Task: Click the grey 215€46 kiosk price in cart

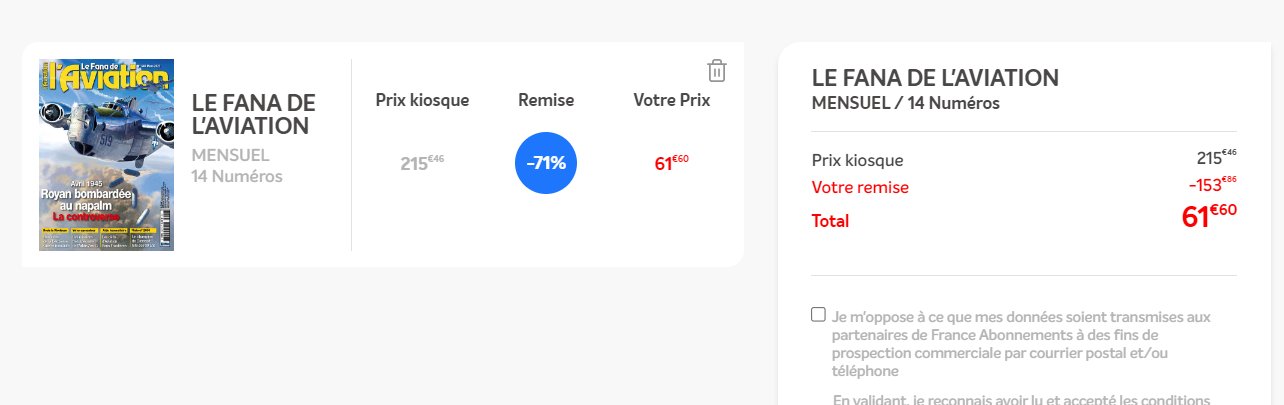Action: click(x=418, y=163)
